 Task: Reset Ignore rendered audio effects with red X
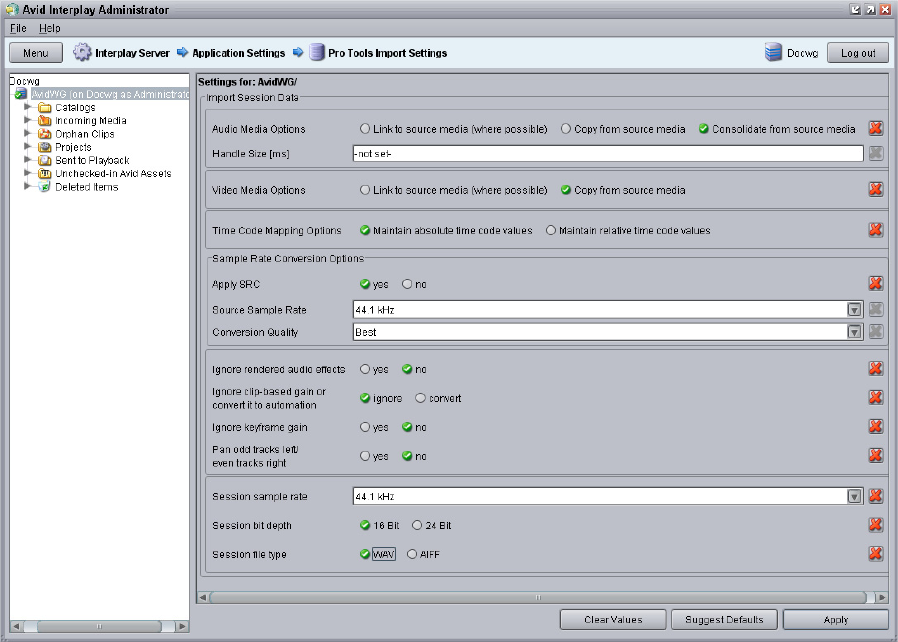coord(875,368)
